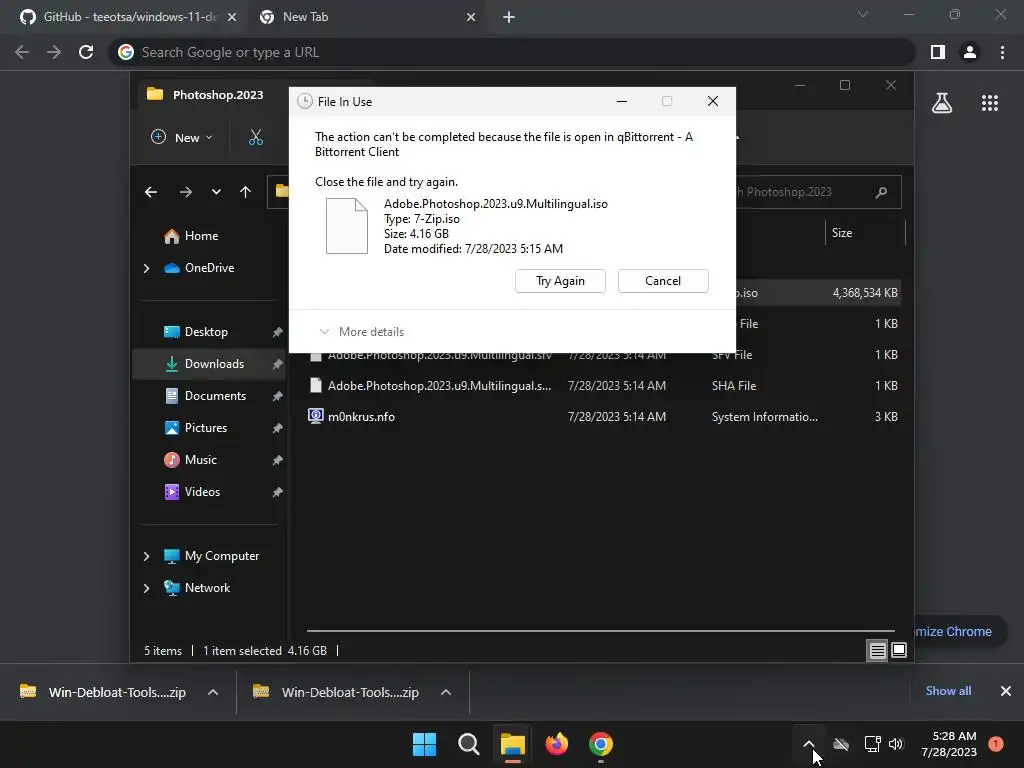The height and width of the screenshot is (768, 1024).
Task: Expand first Win-Debloat-Tools download options
Action: point(213,692)
